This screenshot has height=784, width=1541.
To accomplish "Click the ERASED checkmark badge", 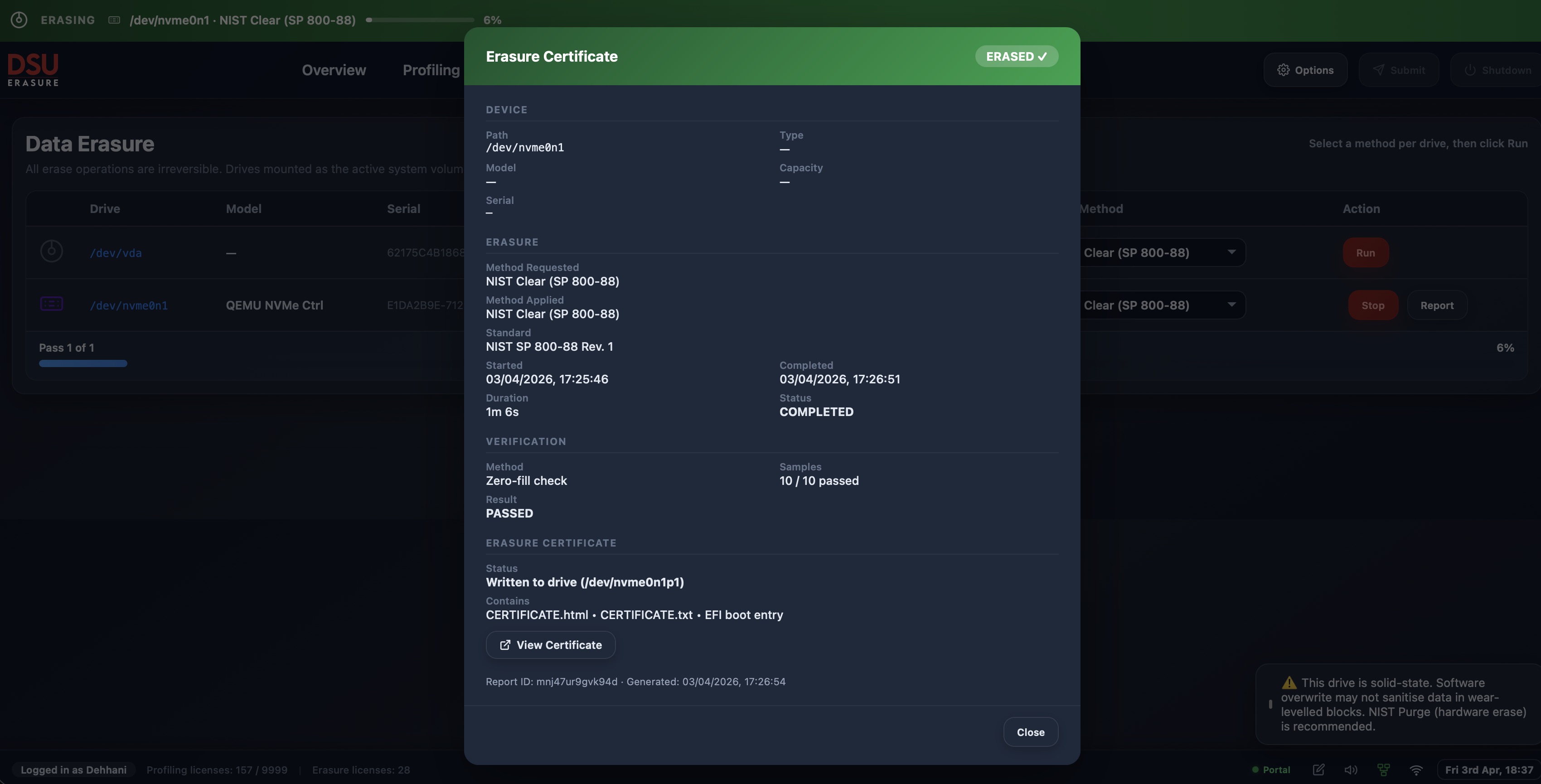I will 1016,56.
